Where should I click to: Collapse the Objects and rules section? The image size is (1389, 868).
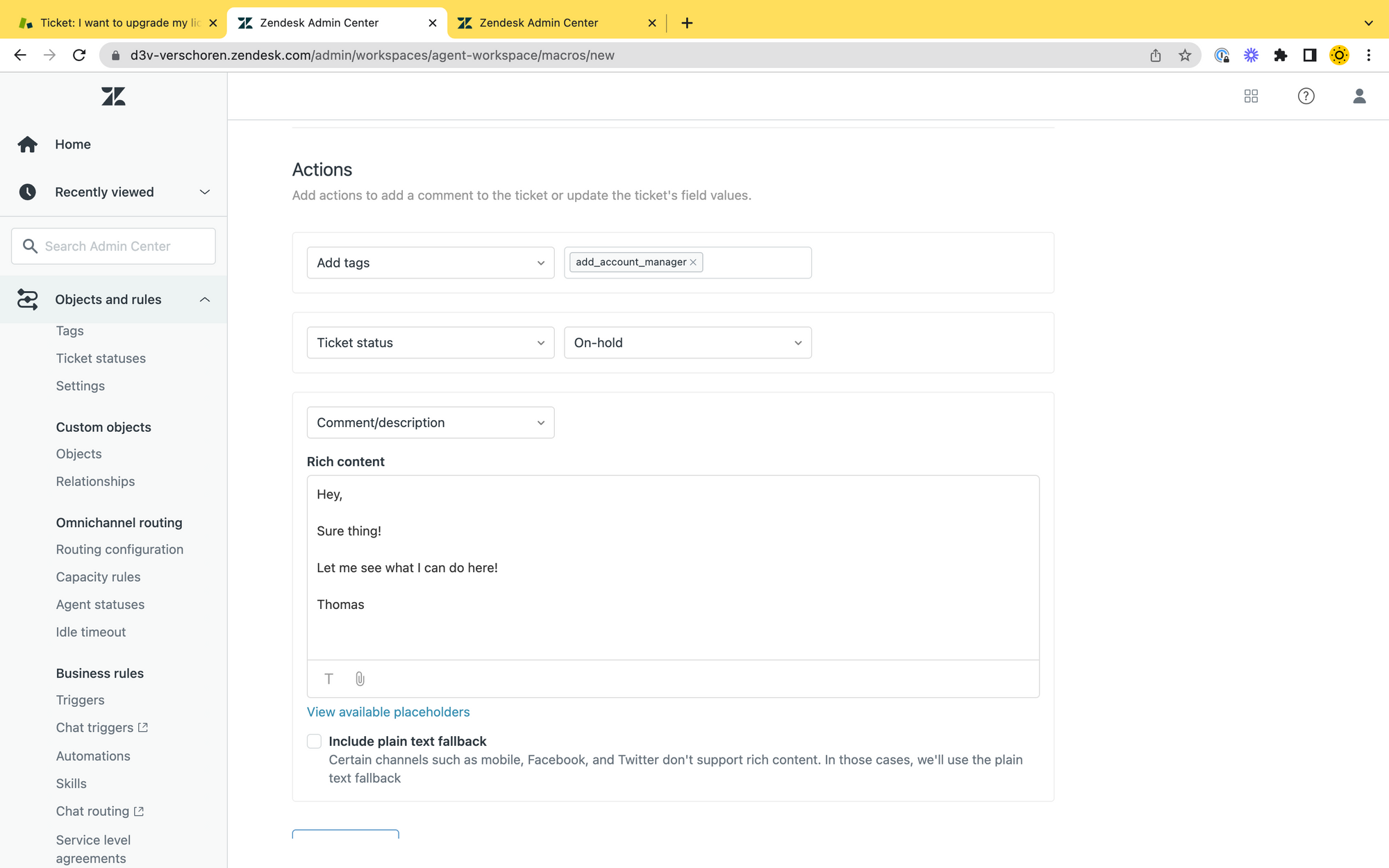point(204,299)
